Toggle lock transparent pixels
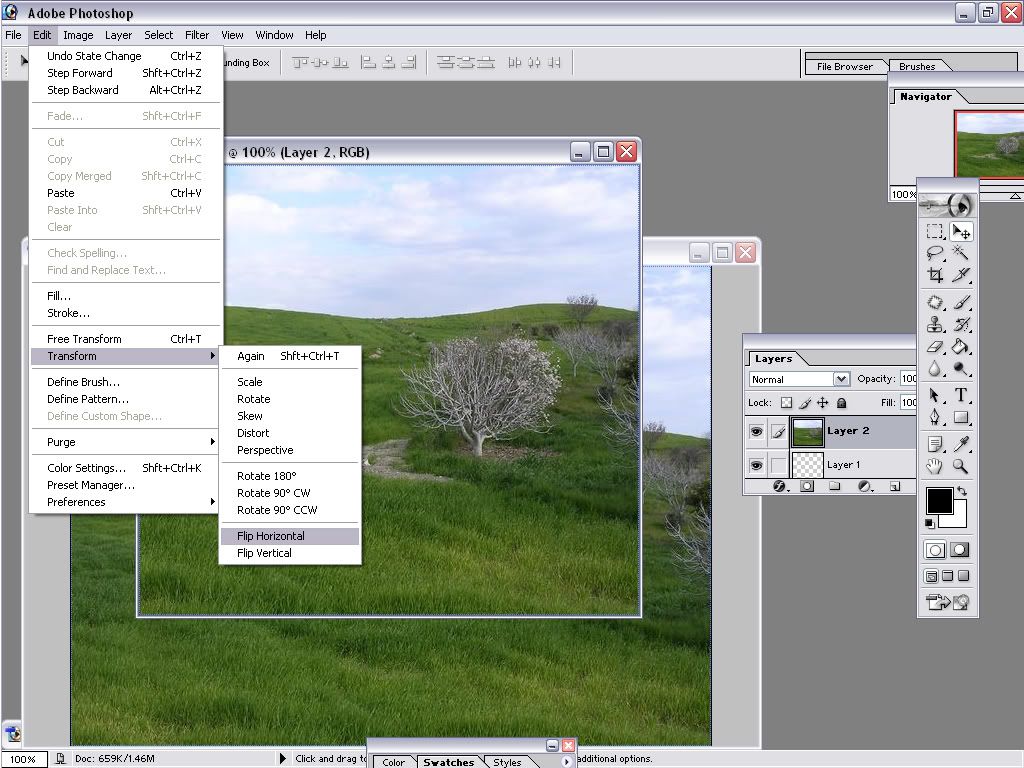 [x=787, y=403]
